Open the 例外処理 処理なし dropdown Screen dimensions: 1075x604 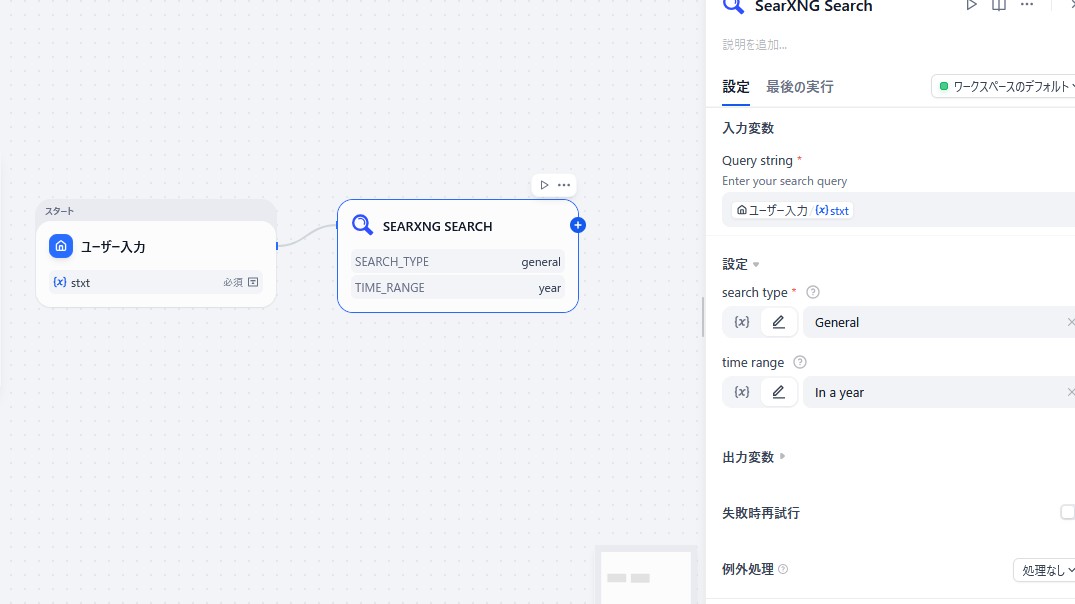click(x=1044, y=569)
